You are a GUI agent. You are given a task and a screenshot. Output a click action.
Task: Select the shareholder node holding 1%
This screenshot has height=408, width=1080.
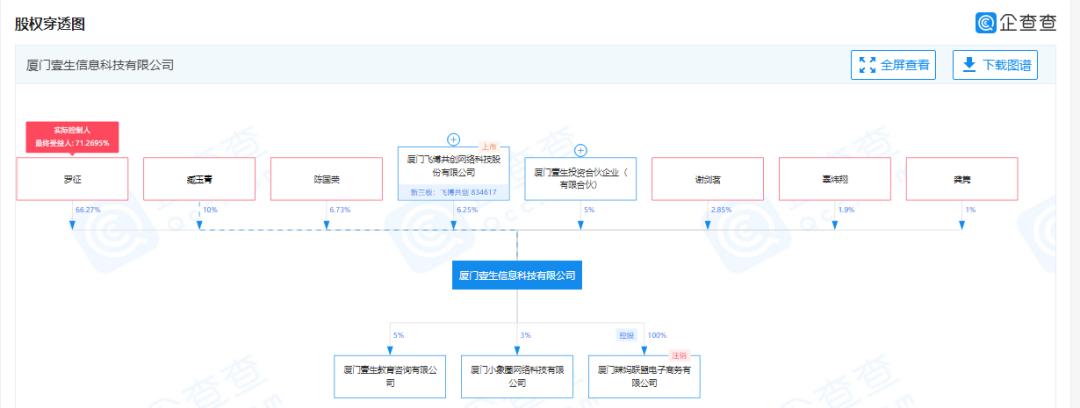click(x=962, y=179)
